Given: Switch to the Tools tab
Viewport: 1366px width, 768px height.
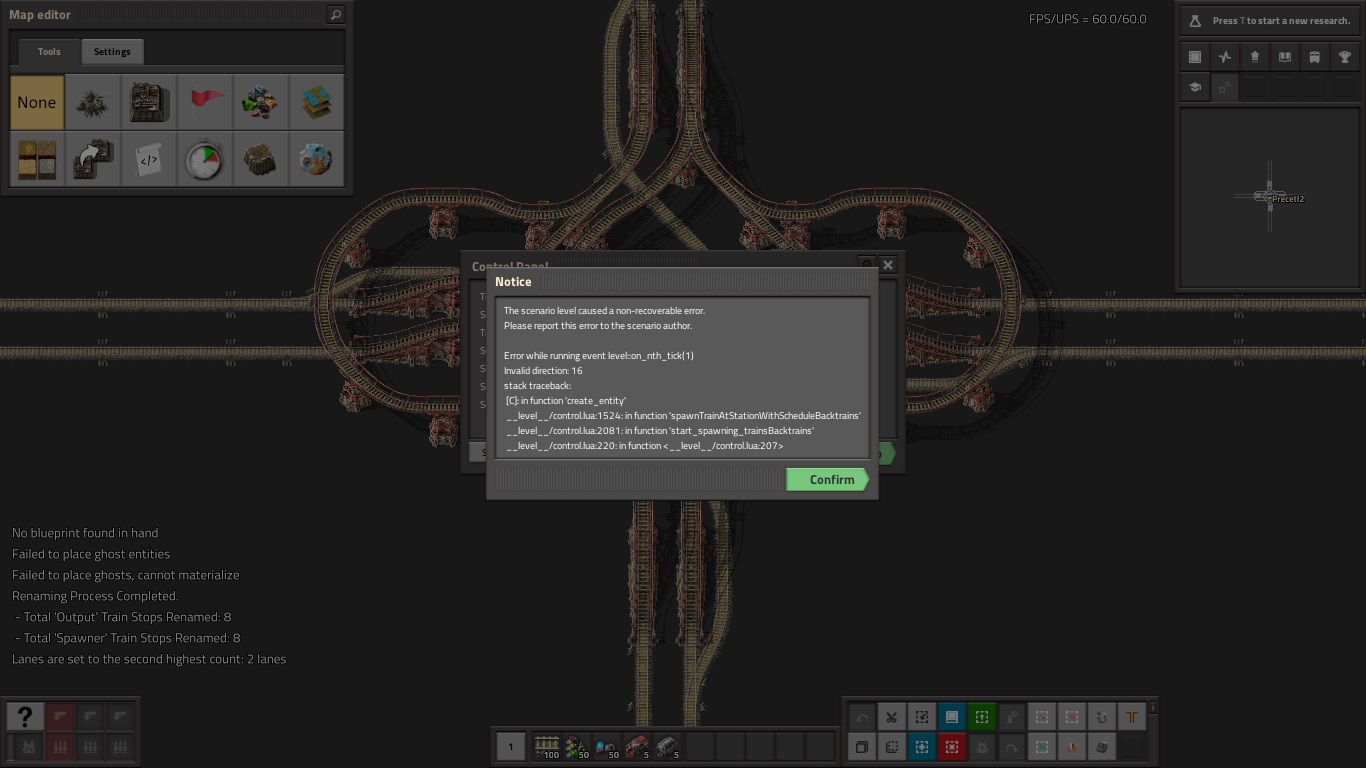Looking at the screenshot, I should coord(49,52).
